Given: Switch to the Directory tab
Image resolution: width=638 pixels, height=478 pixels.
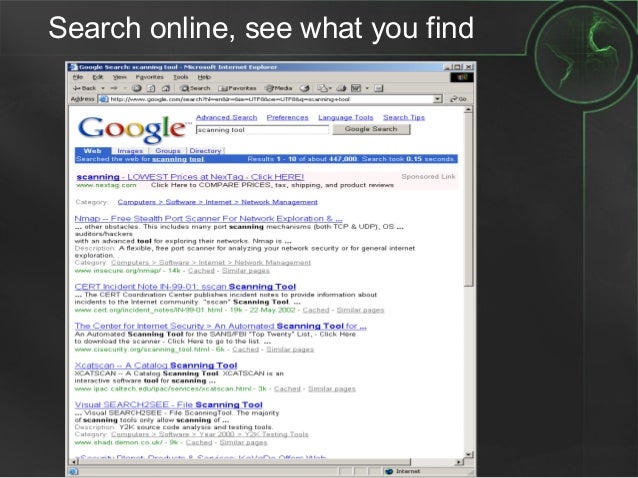Looking at the screenshot, I should click(x=205, y=151).
